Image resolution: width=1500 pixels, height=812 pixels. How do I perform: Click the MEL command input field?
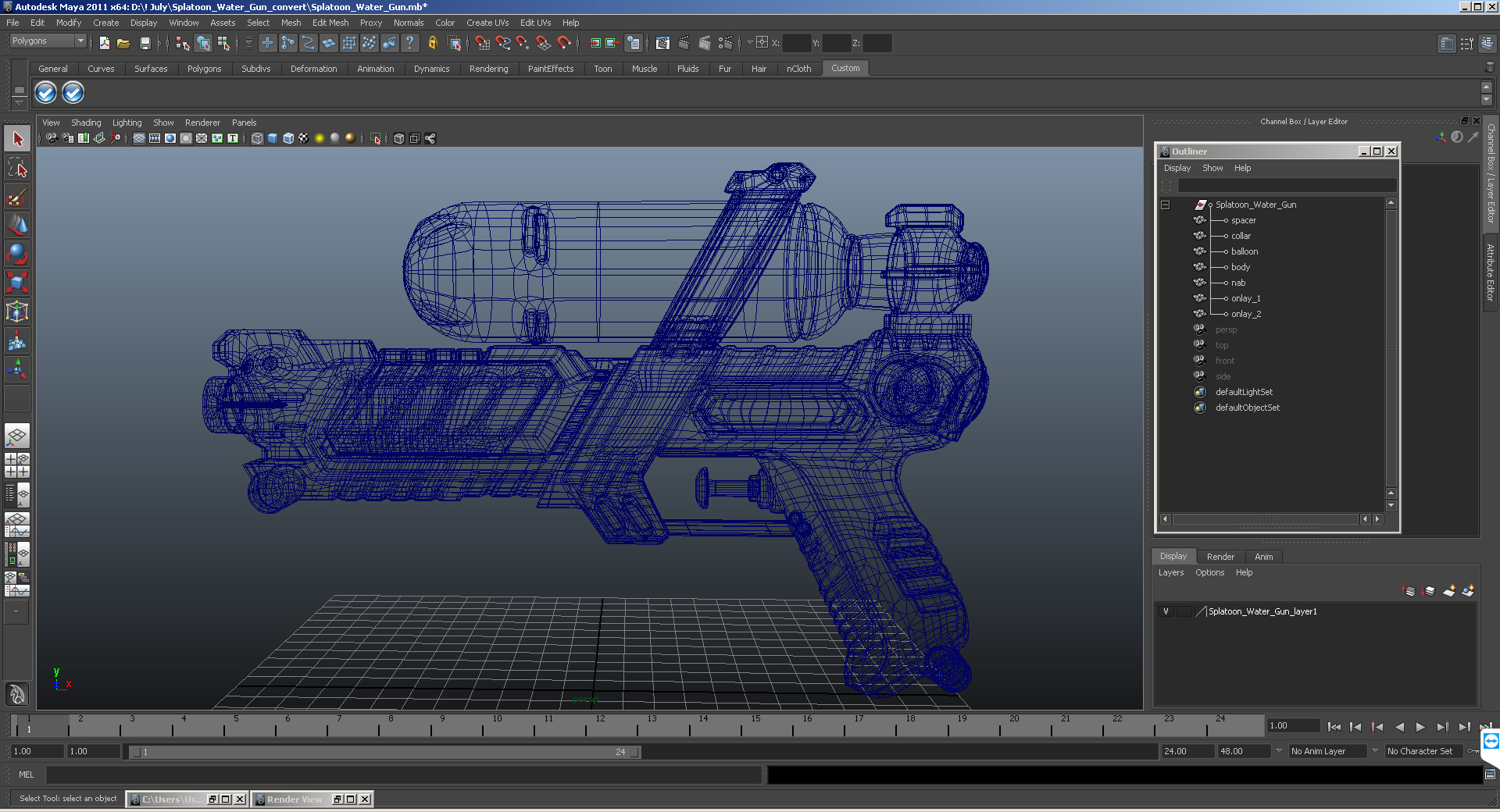point(403,775)
